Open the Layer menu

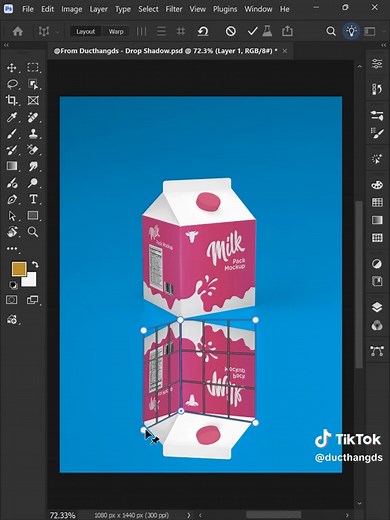[98, 9]
